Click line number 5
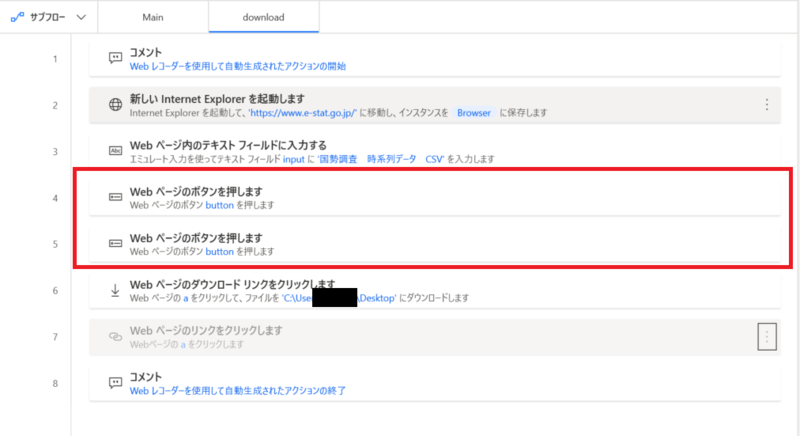This screenshot has height=436, width=800. point(55,244)
